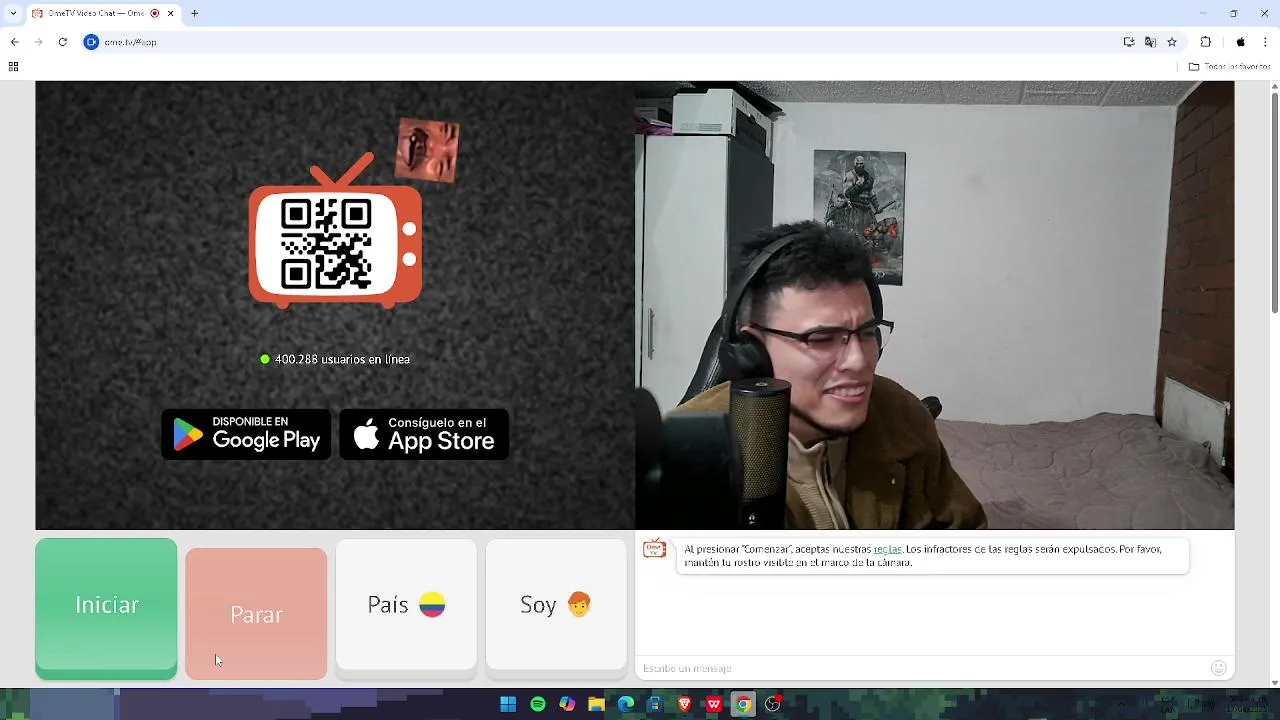
Task: Close the OmeTV Video Chat tab
Action: pos(170,13)
